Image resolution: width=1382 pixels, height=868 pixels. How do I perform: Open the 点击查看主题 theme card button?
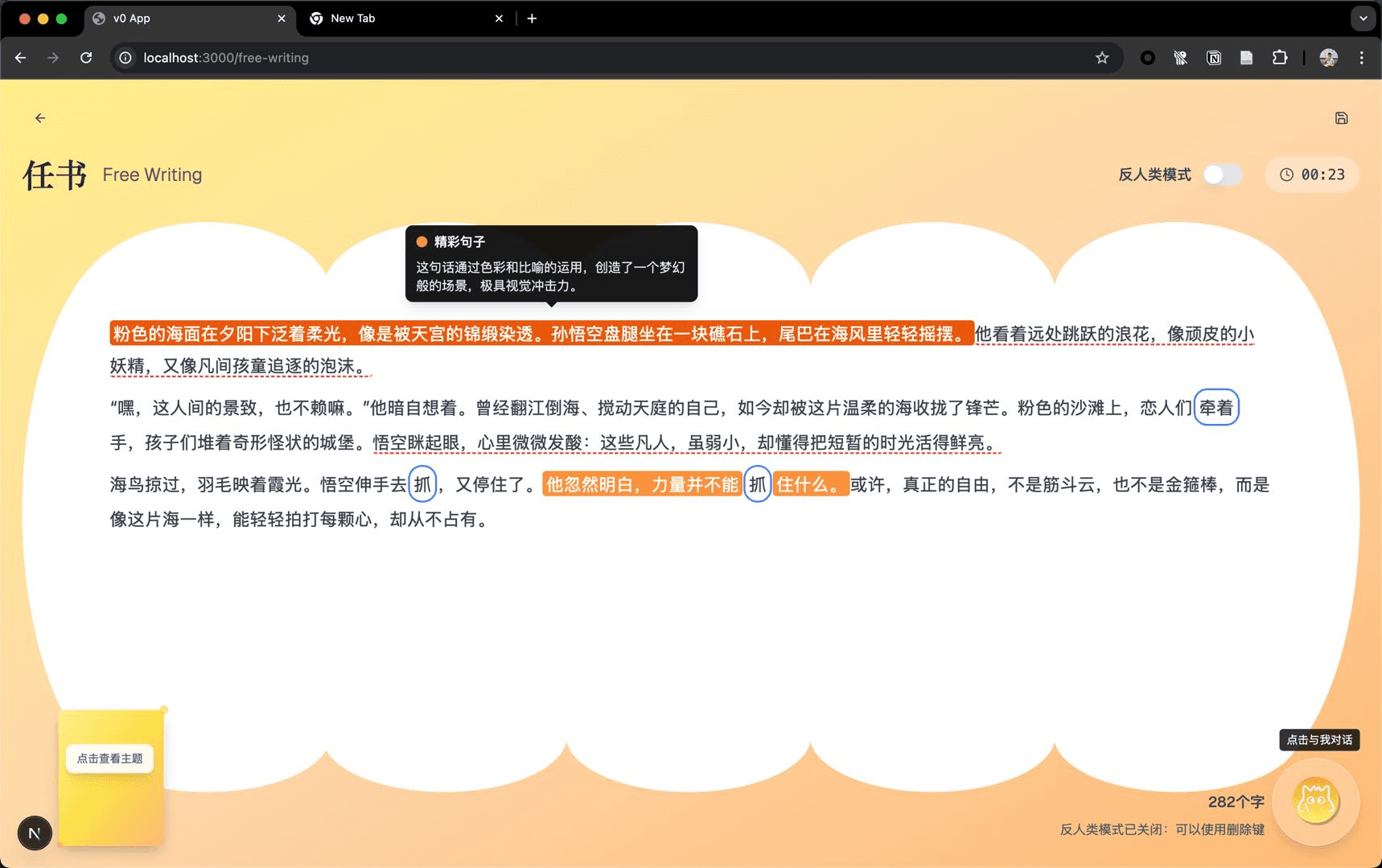[x=110, y=759]
